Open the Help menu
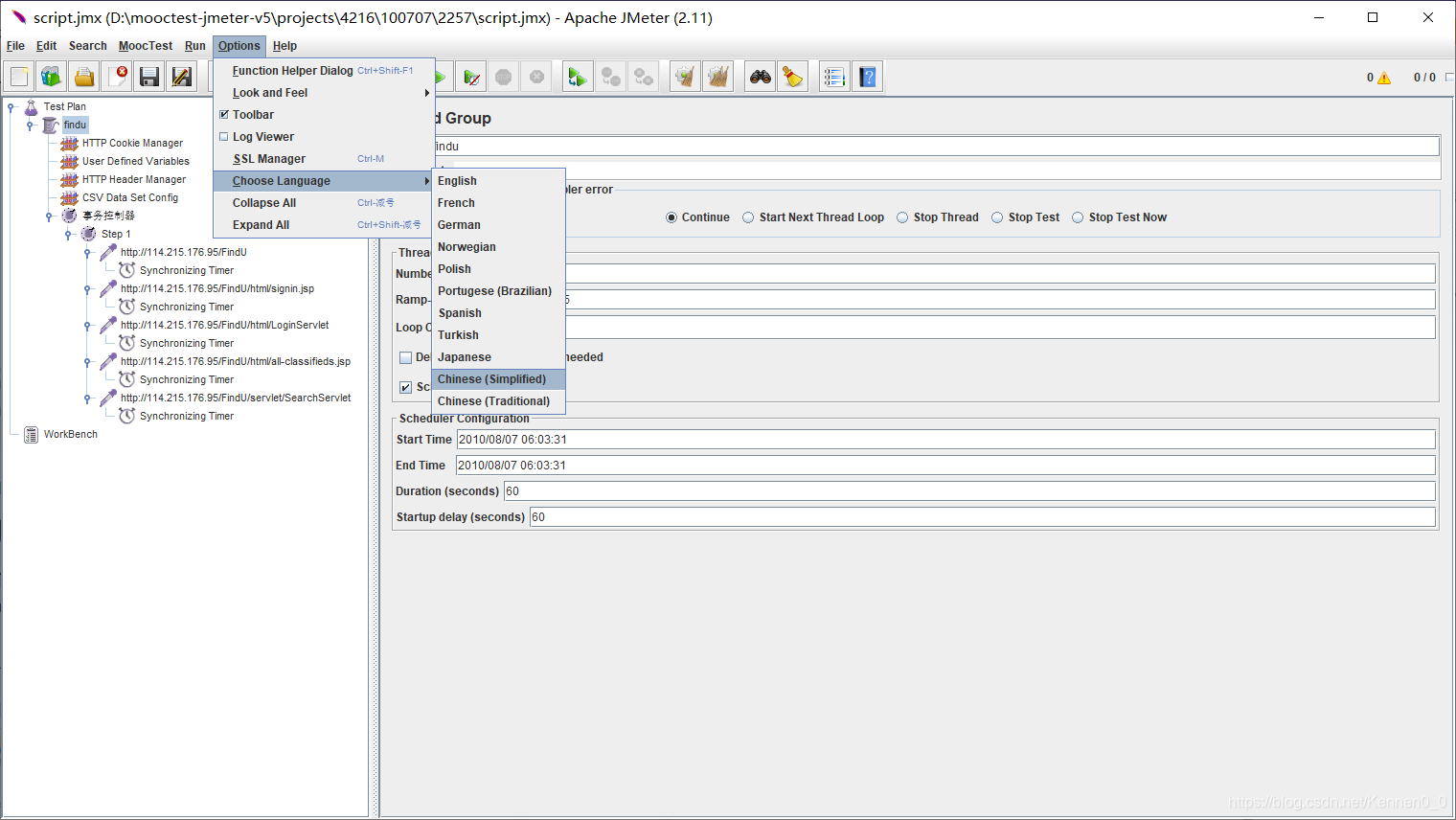Image resolution: width=1456 pixels, height=820 pixels. pyautogui.click(x=284, y=46)
